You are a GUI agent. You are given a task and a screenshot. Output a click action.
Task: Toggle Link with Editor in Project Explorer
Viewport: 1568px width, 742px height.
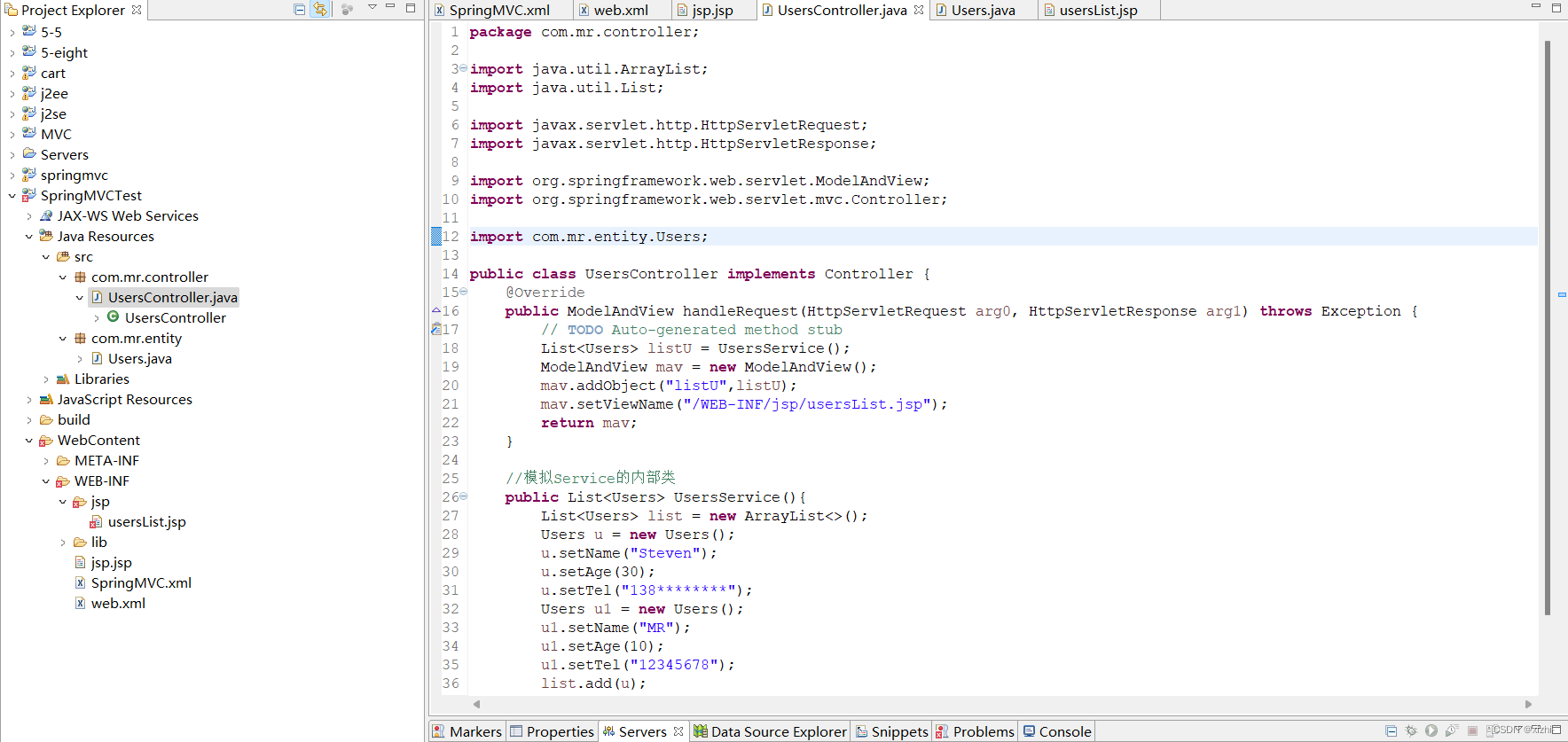320,9
